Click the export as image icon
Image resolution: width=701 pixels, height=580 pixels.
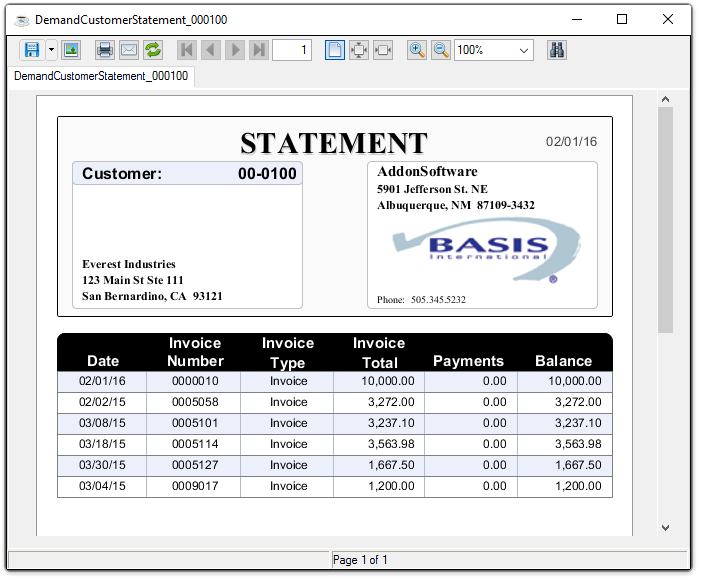tap(71, 50)
